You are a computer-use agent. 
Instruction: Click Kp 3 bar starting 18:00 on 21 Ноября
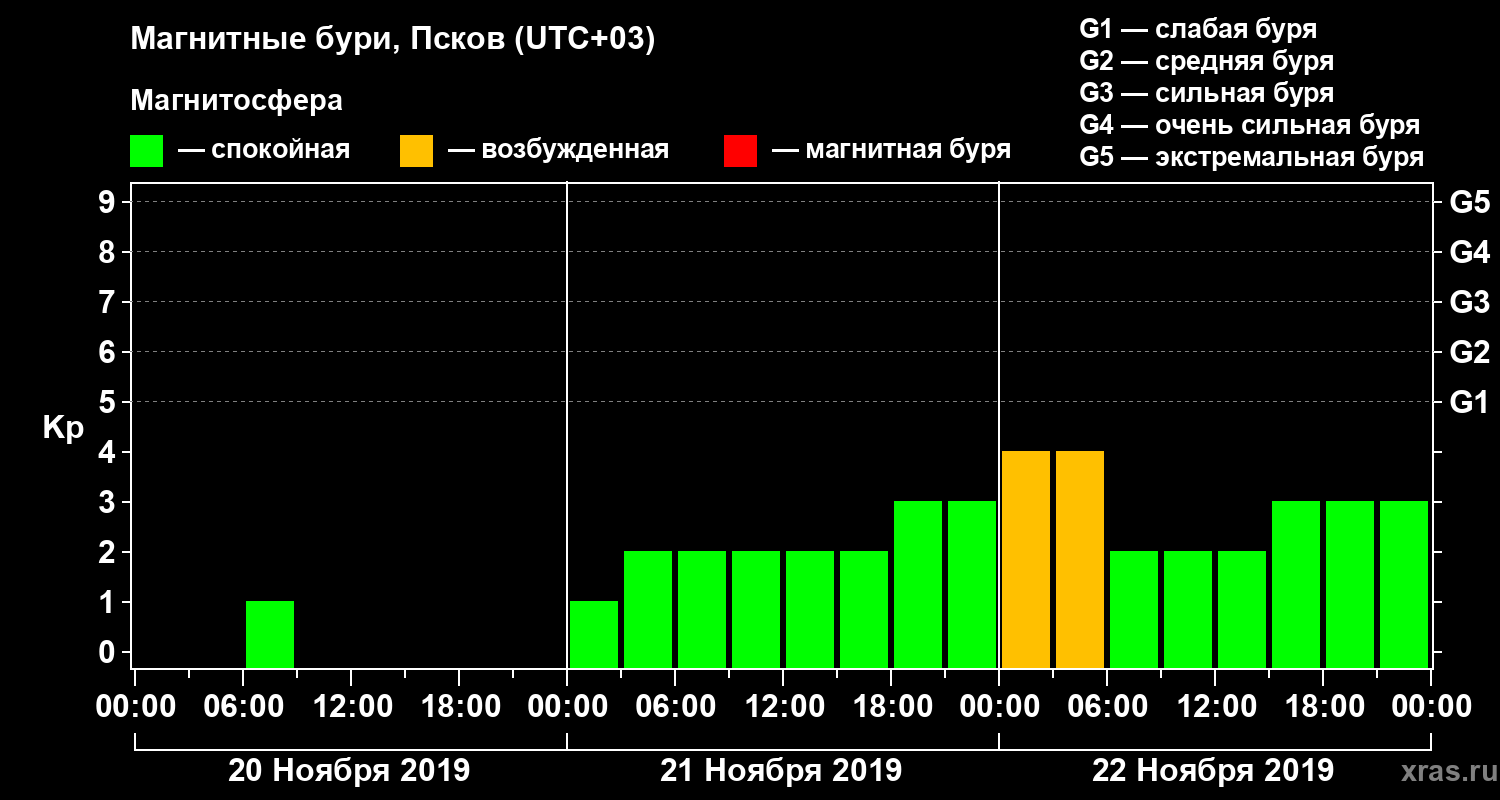coord(918,584)
